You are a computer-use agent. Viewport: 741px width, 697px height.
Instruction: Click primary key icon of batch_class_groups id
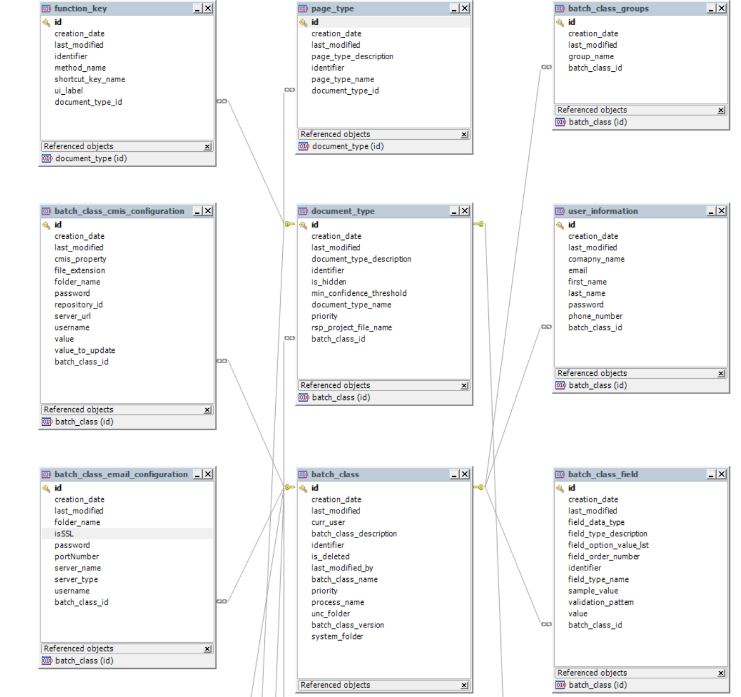[560, 22]
